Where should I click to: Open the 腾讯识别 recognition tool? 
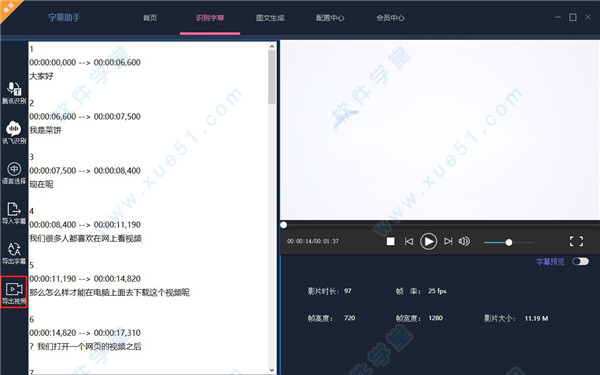(x=14, y=93)
